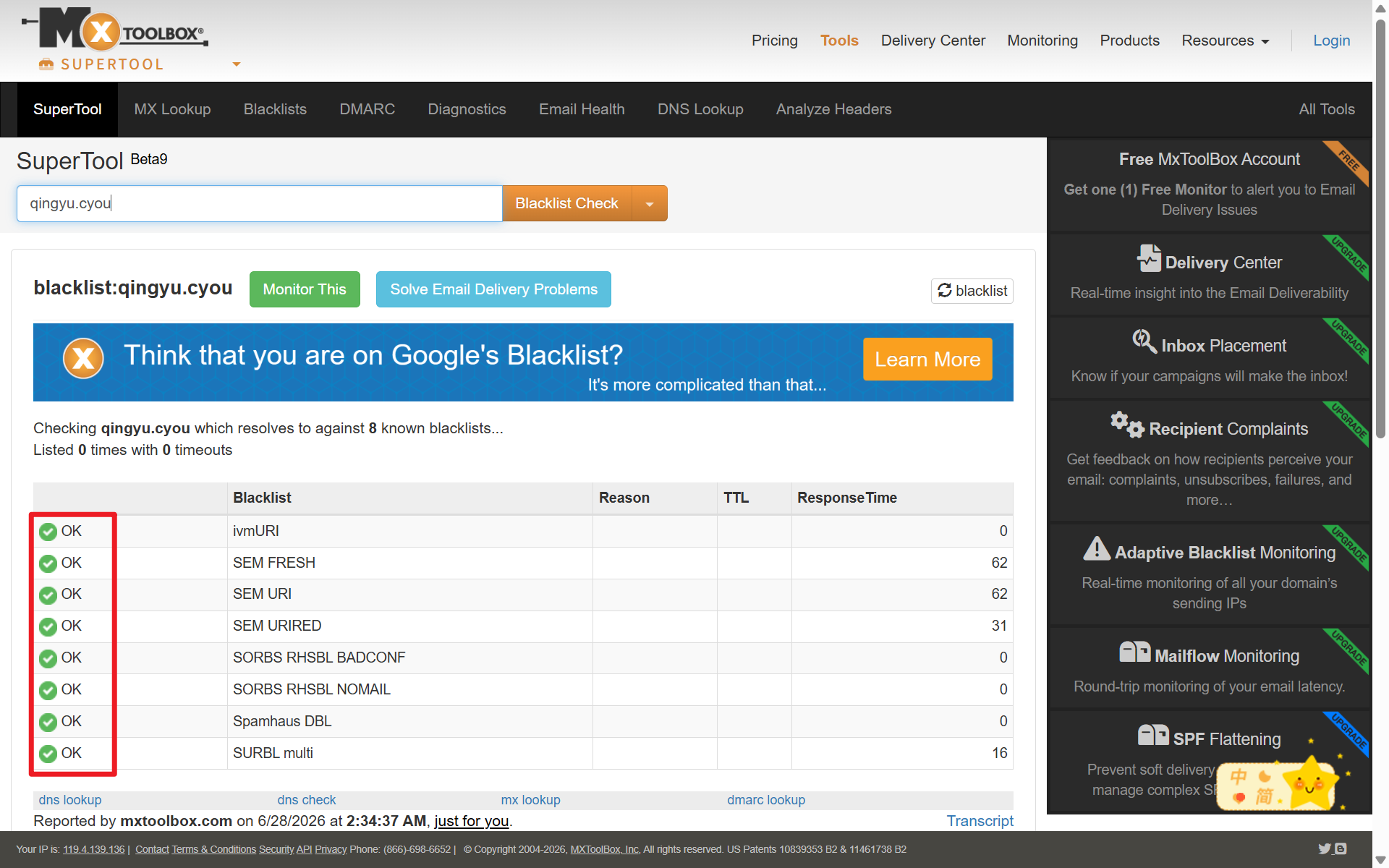
Task: Click the OK status icon for Spamhaus DBL
Action: pos(48,722)
